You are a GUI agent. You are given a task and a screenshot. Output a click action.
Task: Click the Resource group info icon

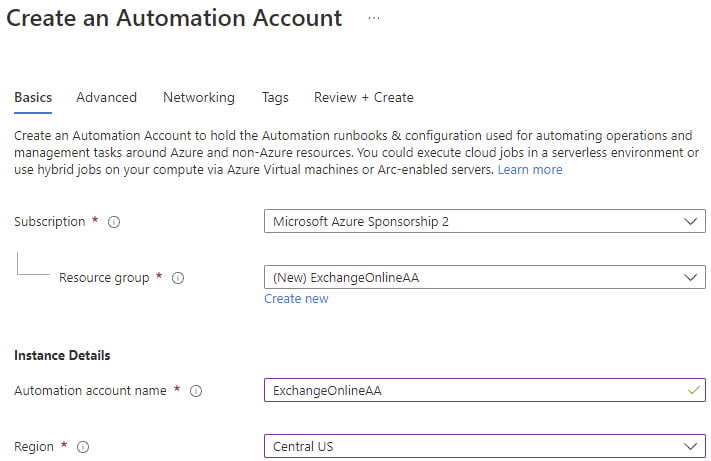pyautogui.click(x=178, y=278)
